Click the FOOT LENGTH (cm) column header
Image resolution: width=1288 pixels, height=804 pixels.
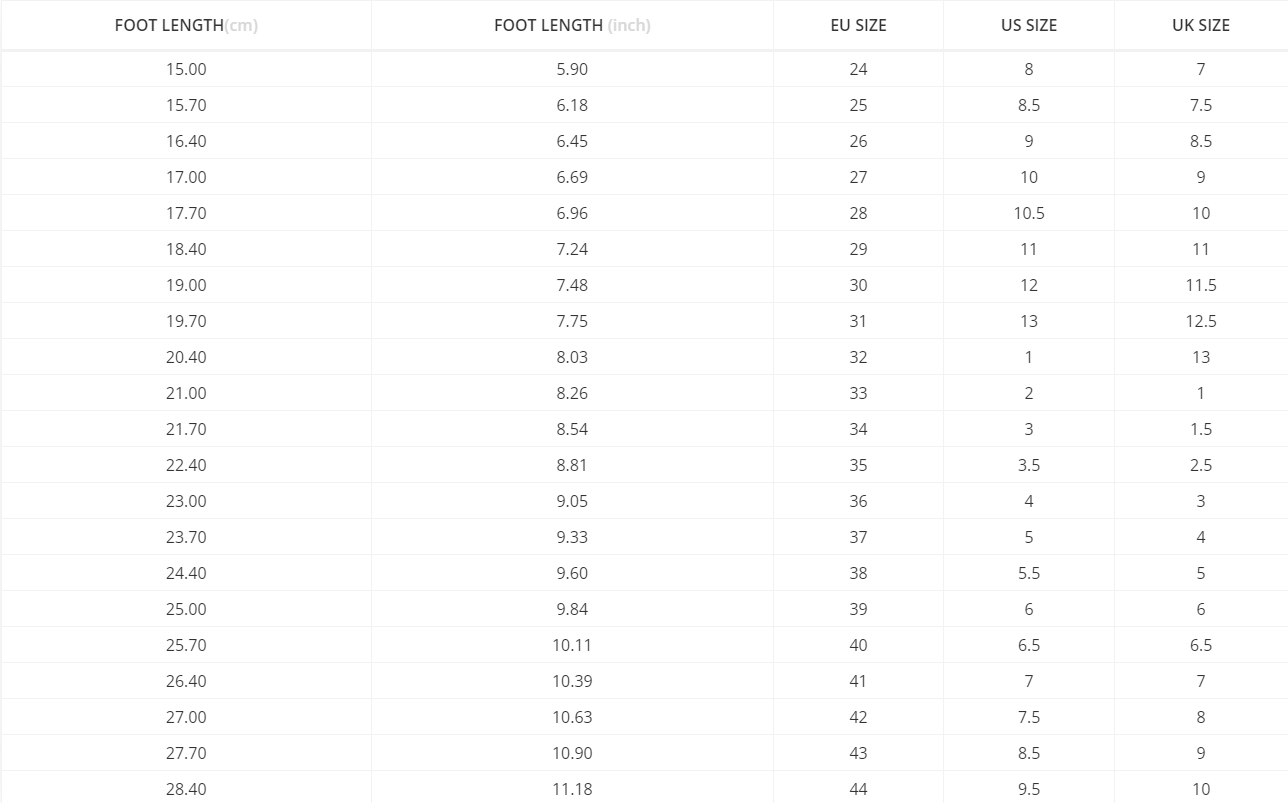point(186,25)
